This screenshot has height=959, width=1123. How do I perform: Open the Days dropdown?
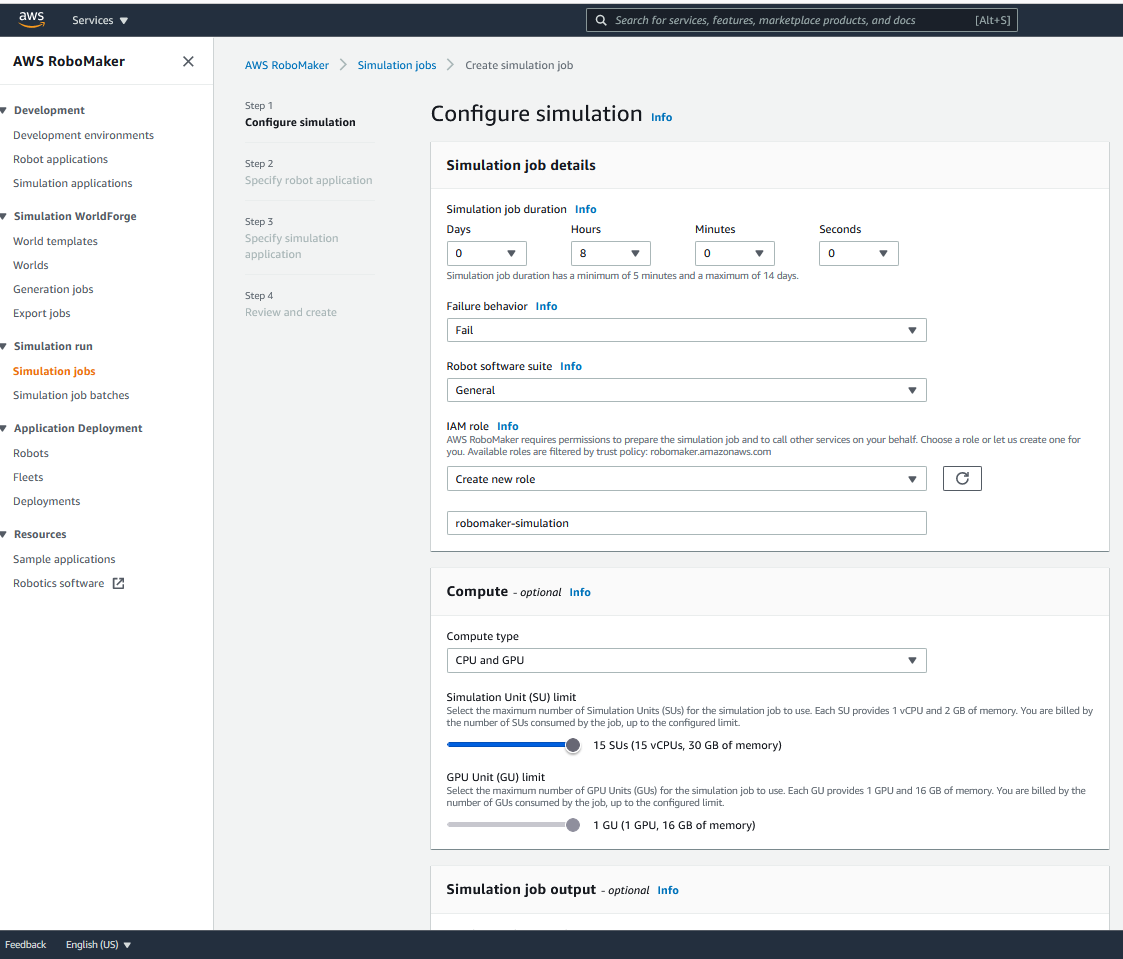point(486,254)
